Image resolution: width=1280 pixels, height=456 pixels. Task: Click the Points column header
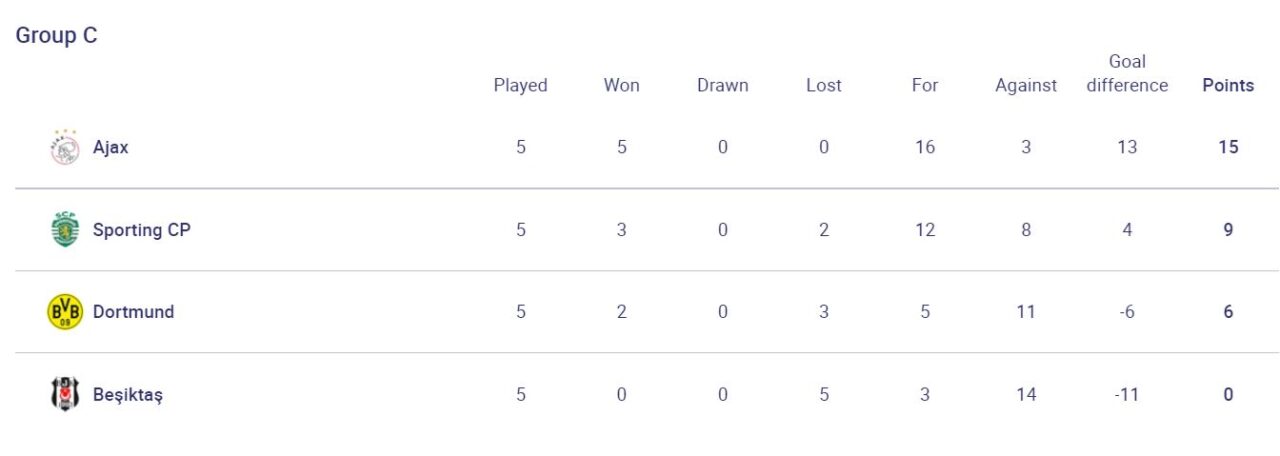click(1228, 85)
